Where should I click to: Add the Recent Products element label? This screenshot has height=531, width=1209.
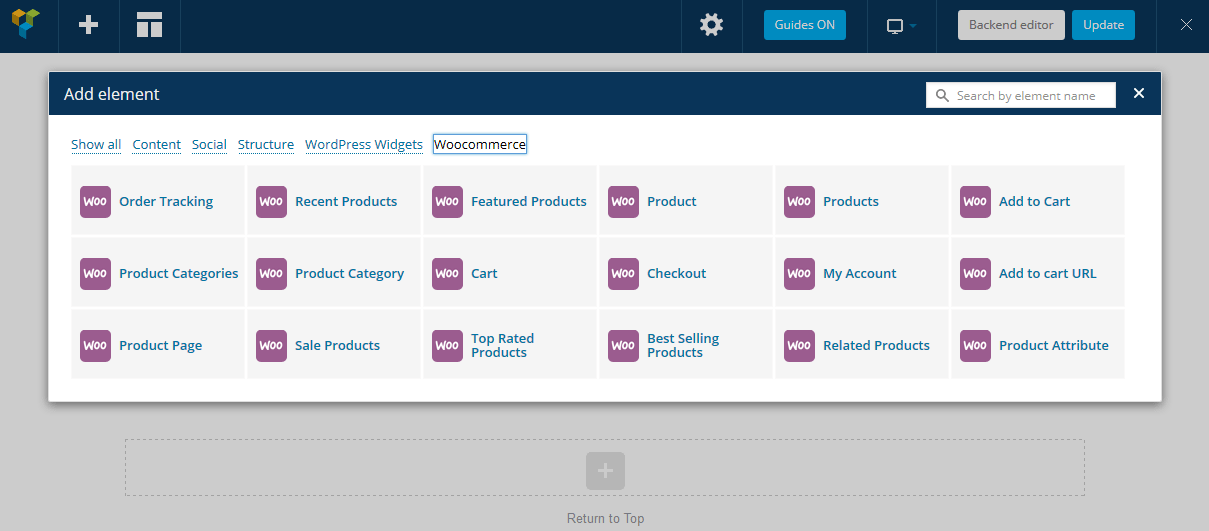(x=346, y=201)
